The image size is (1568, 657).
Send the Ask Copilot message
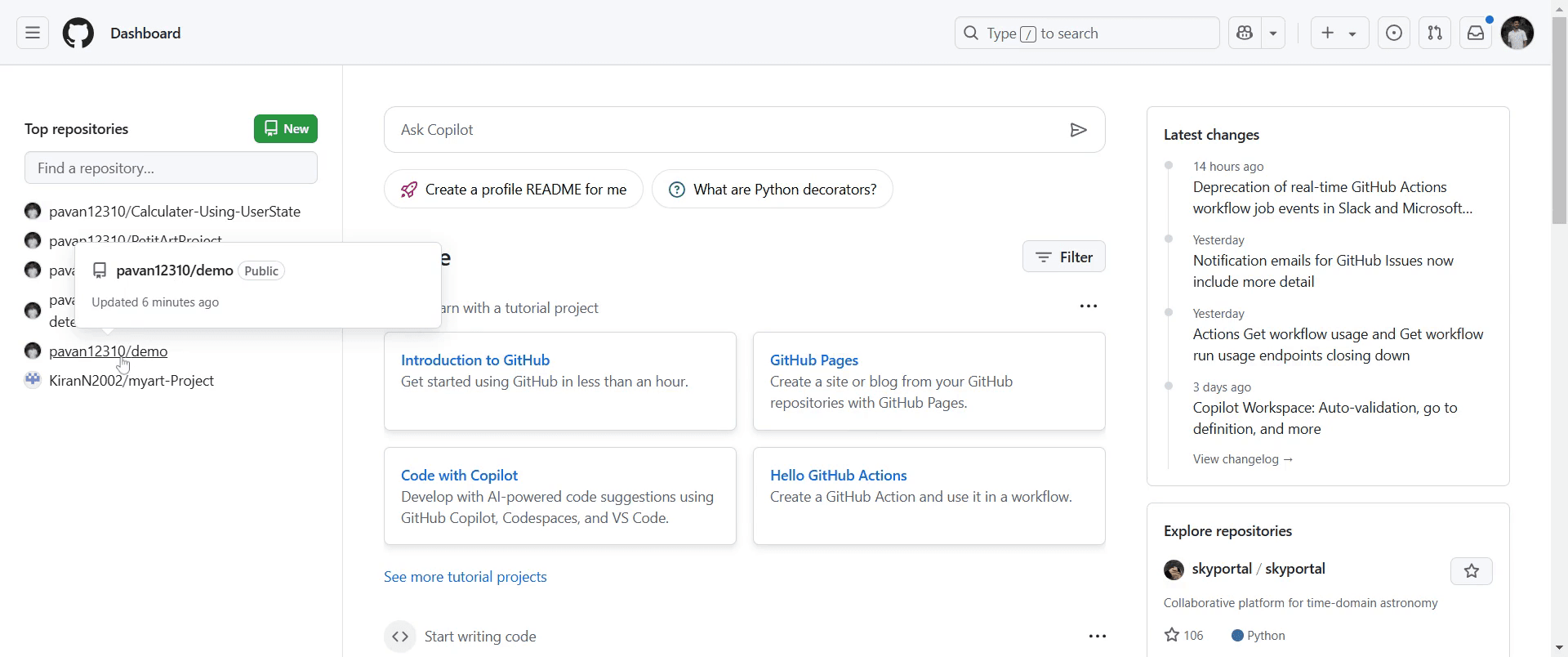(1078, 130)
